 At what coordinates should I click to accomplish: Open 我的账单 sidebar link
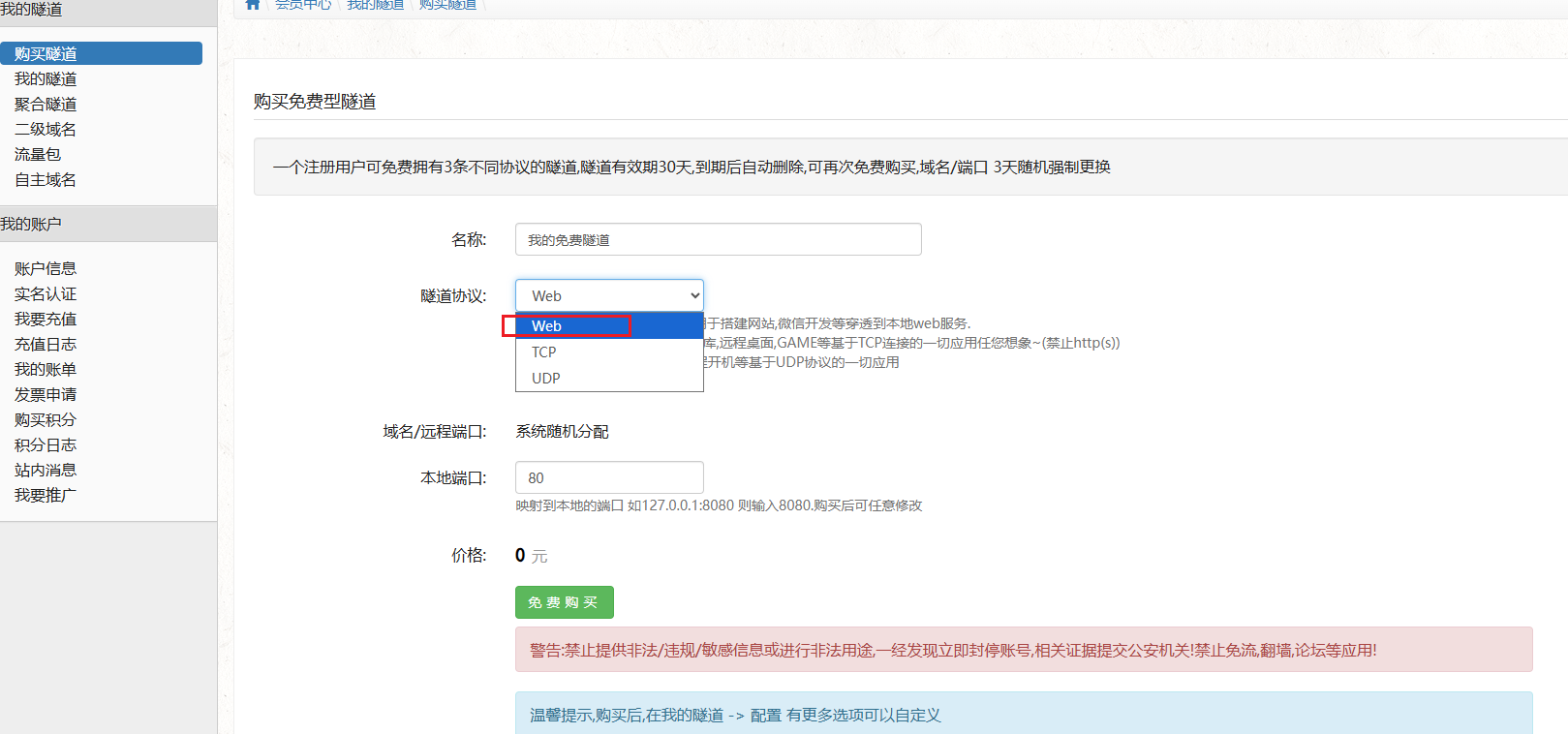click(46, 369)
